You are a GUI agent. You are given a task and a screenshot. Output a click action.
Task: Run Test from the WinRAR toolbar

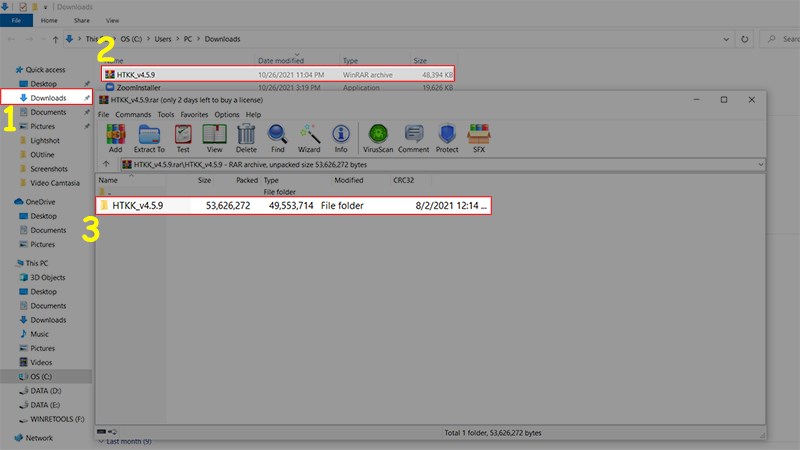coord(183,138)
